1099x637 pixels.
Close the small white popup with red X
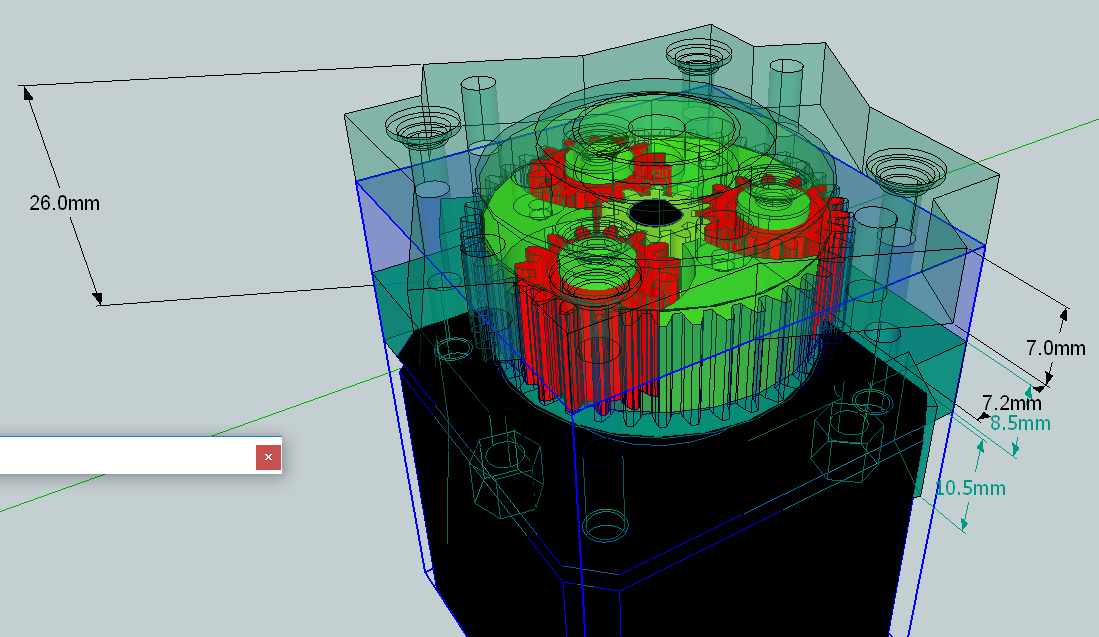click(x=268, y=457)
